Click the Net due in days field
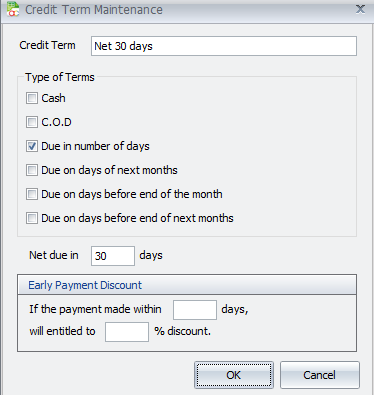Image resolution: width=374 pixels, height=395 pixels. [x=113, y=256]
